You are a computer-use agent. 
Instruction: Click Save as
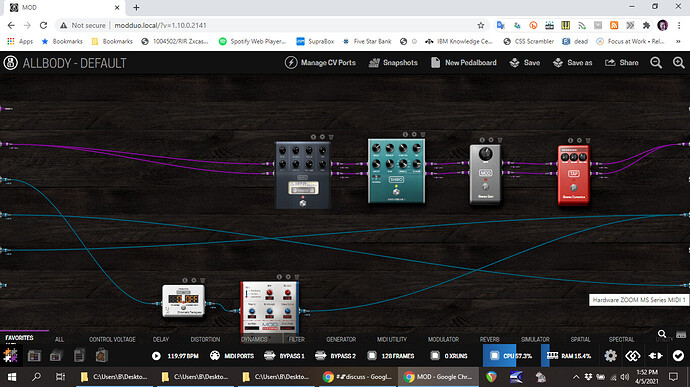pyautogui.click(x=573, y=63)
